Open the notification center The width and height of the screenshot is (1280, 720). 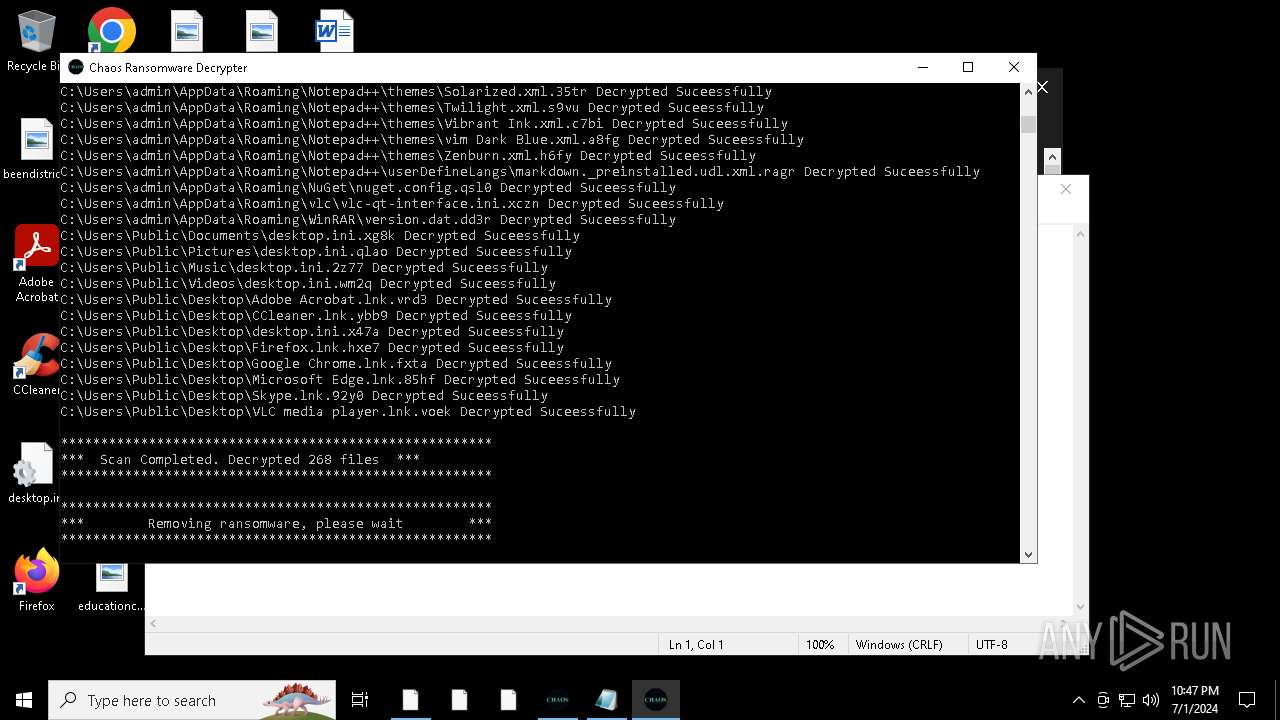click(1247, 700)
